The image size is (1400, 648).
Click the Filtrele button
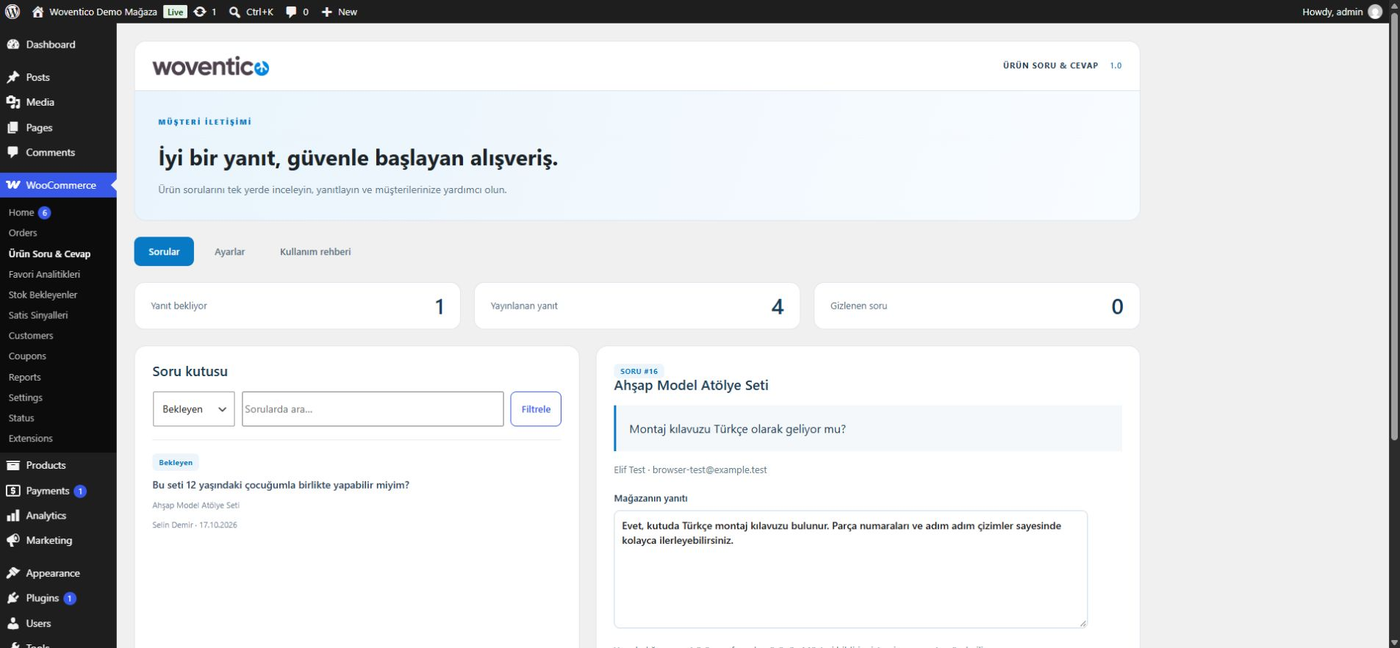[536, 409]
